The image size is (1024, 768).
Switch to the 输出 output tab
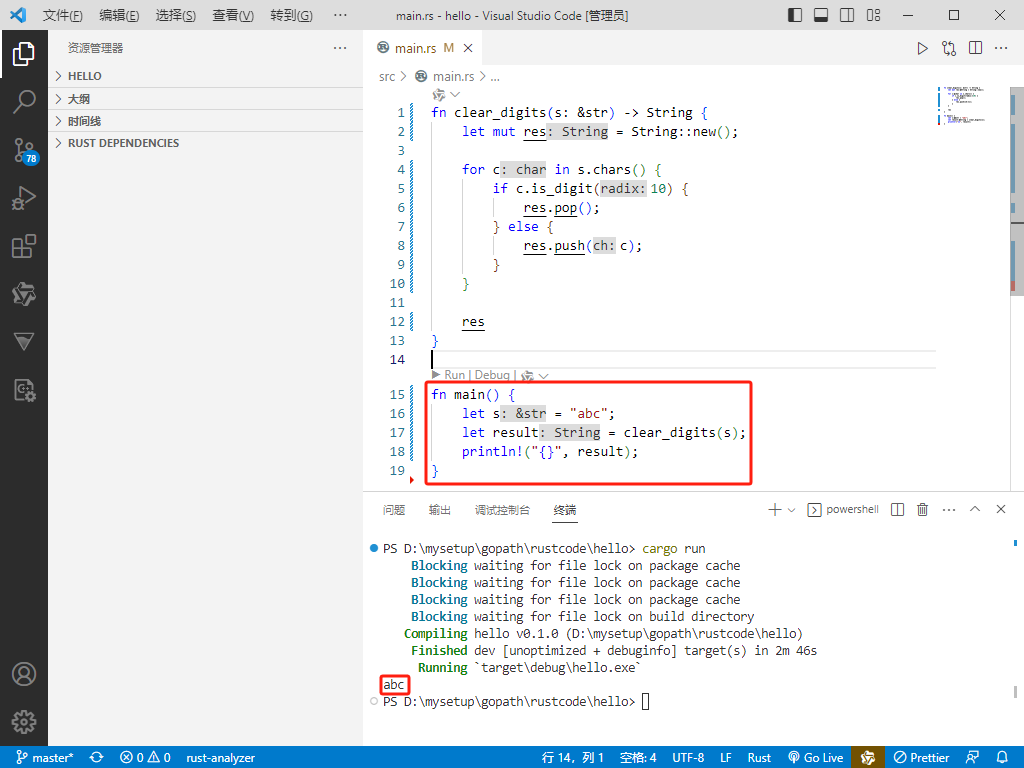(x=440, y=510)
